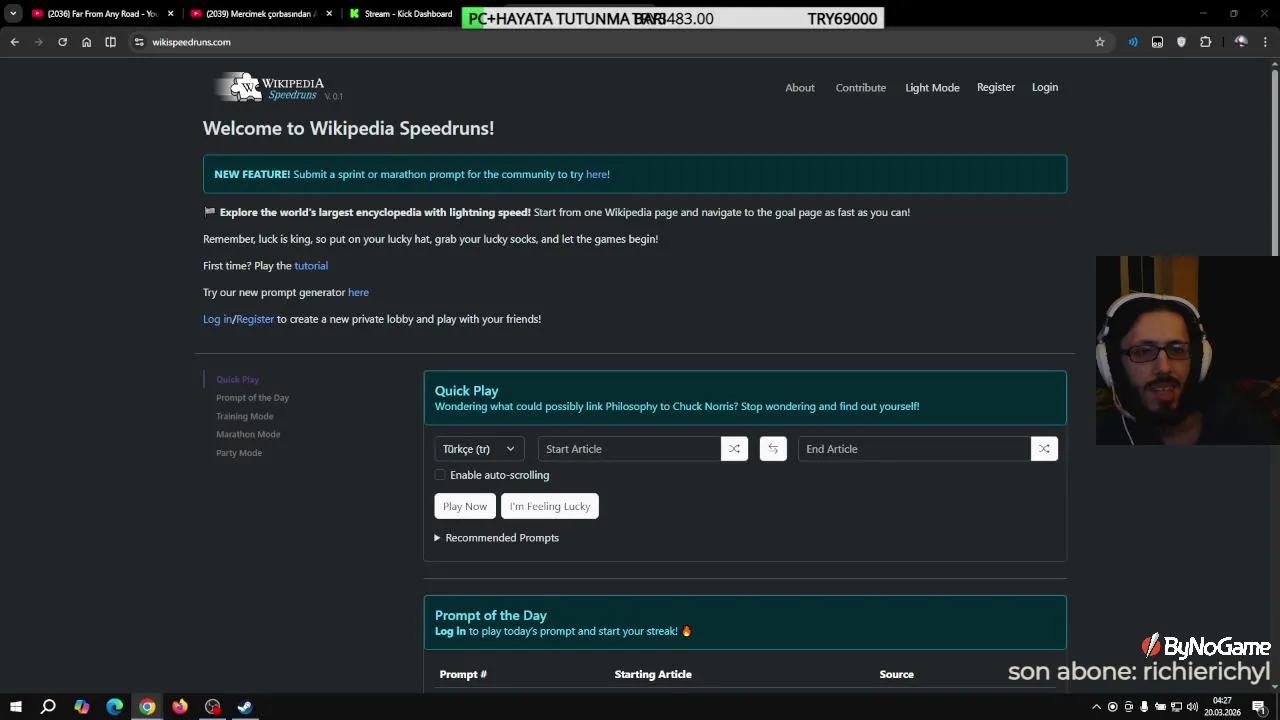The width and height of the screenshot is (1280, 720).
Task: Follow 'Register' link in intro text
Action: tap(255, 319)
